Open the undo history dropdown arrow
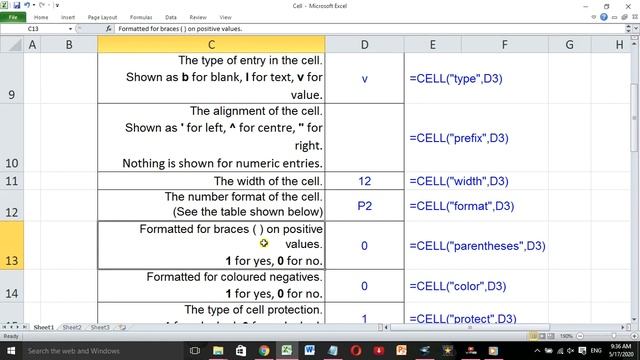Image resolution: width=640 pixels, height=360 pixels. click(33, 5)
